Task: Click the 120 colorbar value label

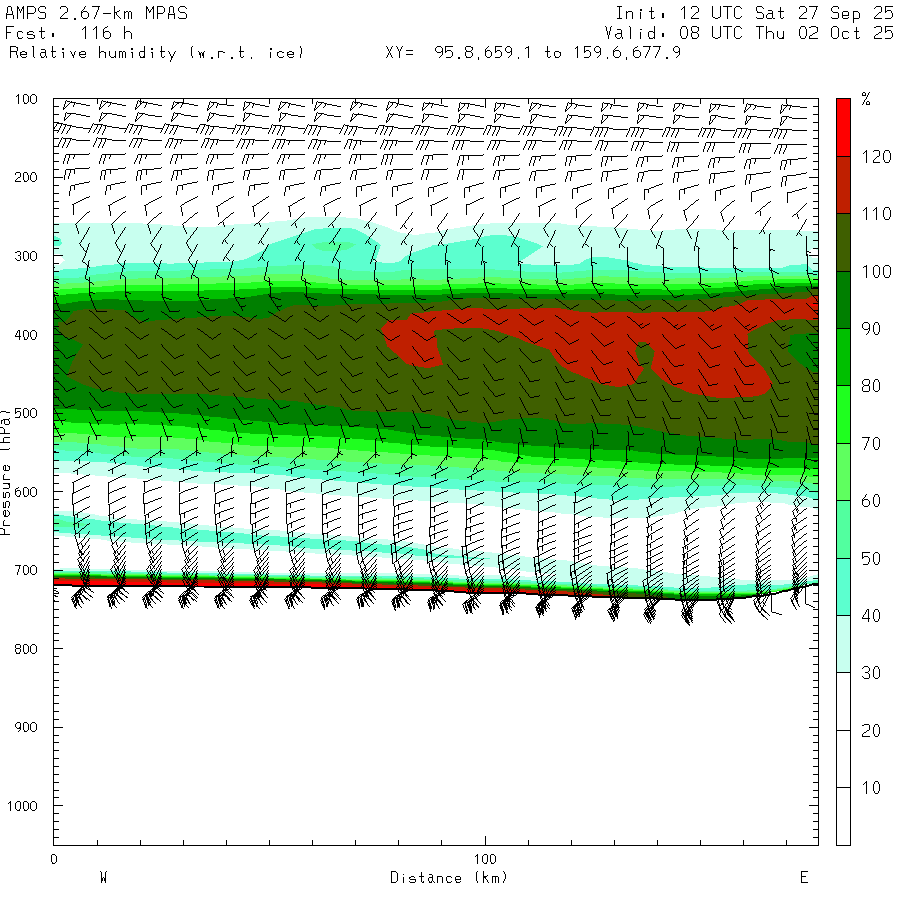Action: 876,157
